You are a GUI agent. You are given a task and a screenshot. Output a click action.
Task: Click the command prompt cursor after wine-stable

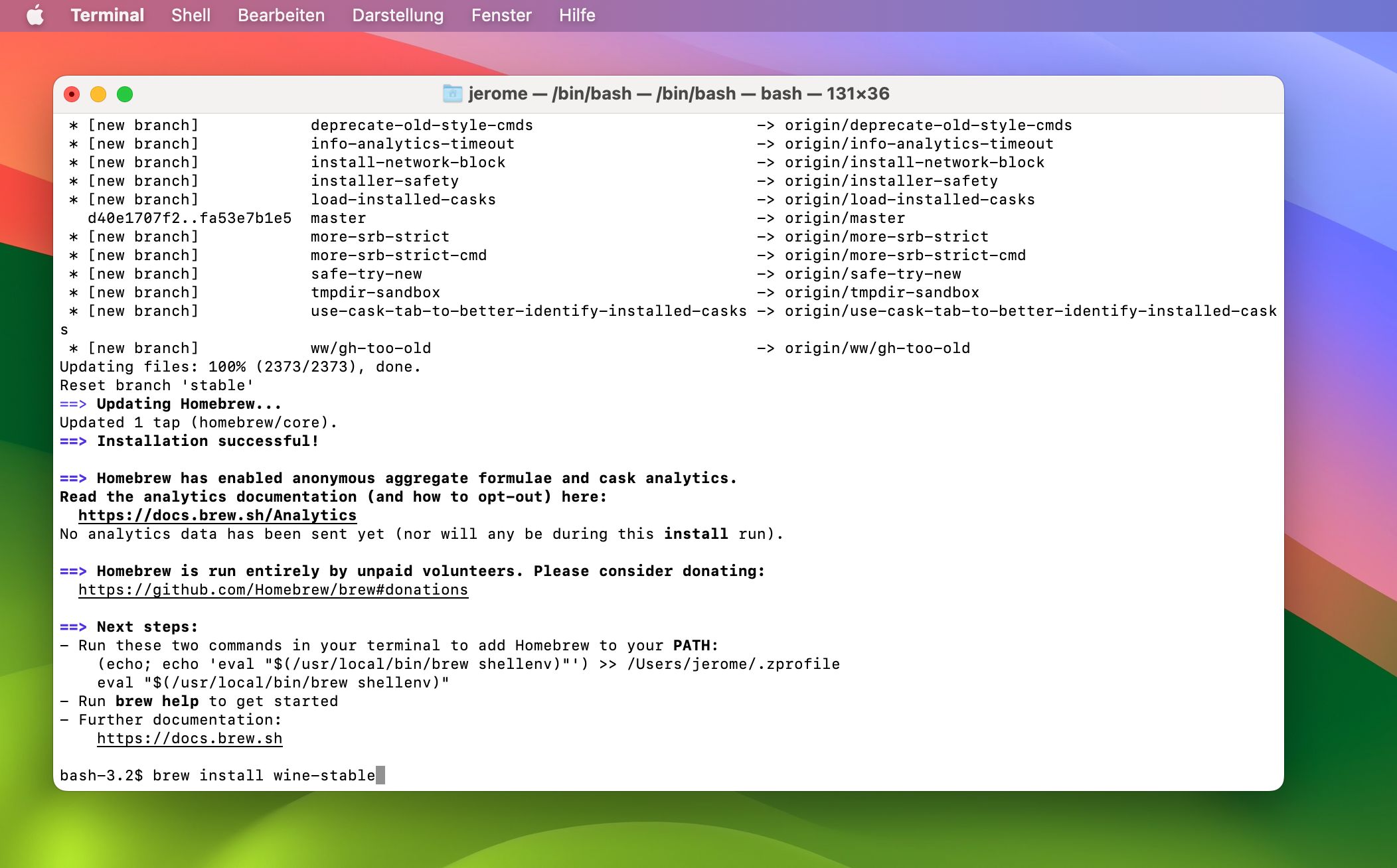[380, 775]
